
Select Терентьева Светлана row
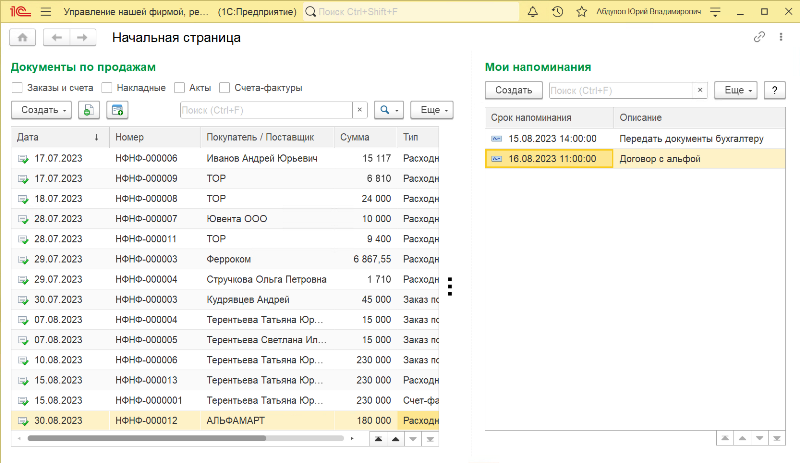coord(225,340)
